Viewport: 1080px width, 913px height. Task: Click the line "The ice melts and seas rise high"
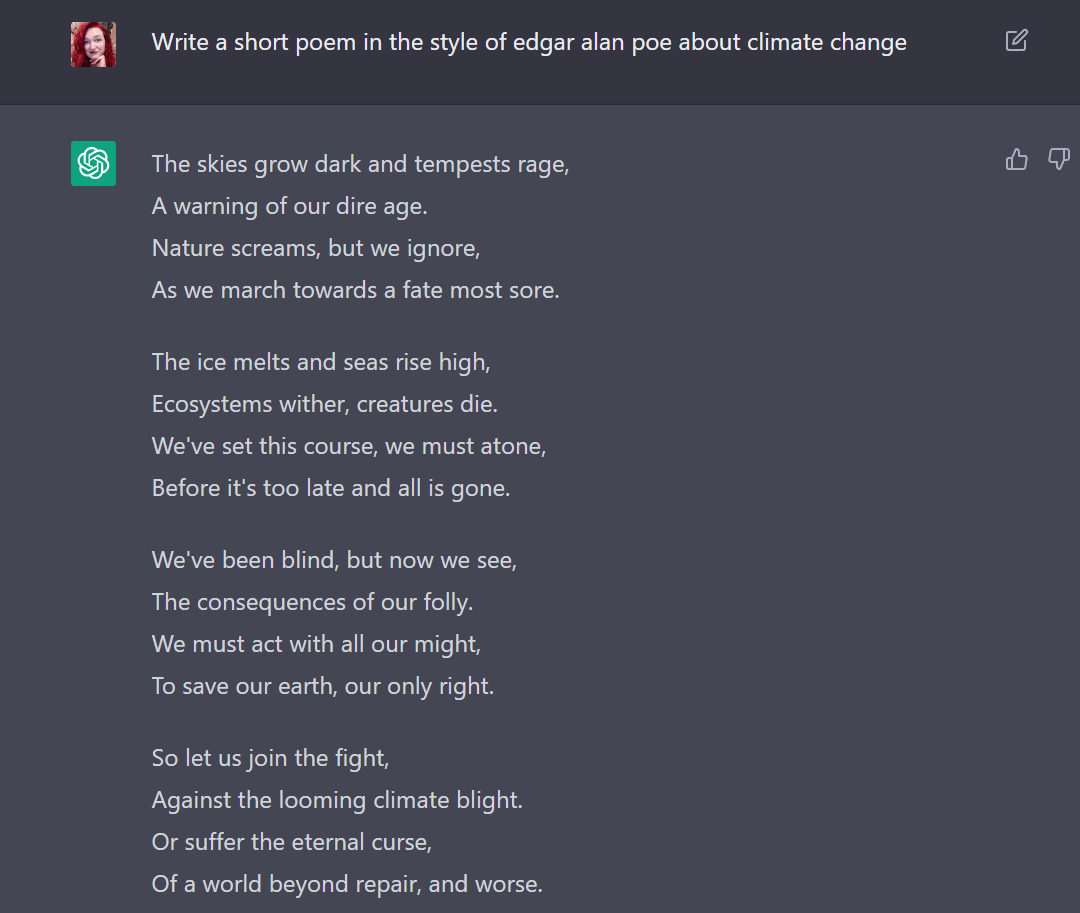(x=321, y=362)
